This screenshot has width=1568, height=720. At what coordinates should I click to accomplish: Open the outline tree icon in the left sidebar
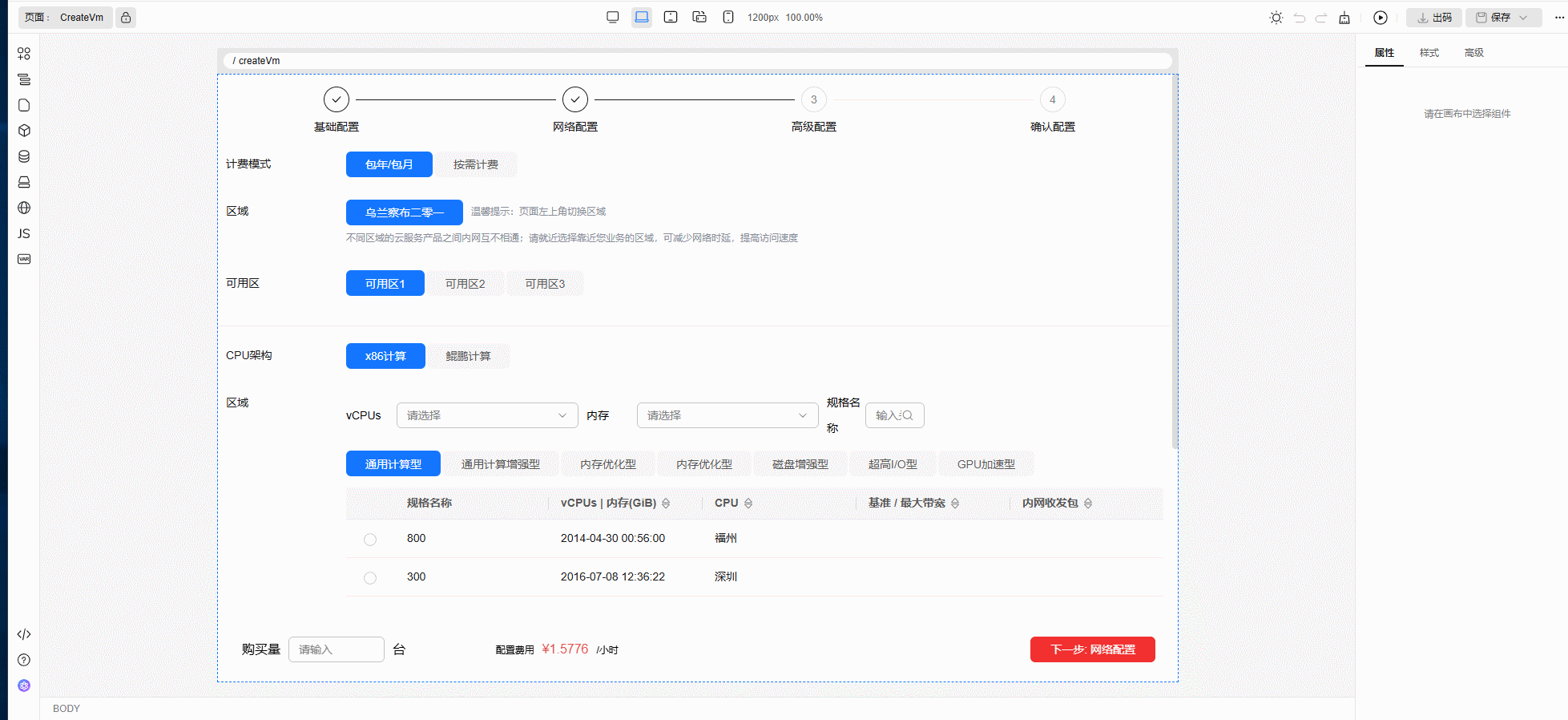click(x=24, y=79)
